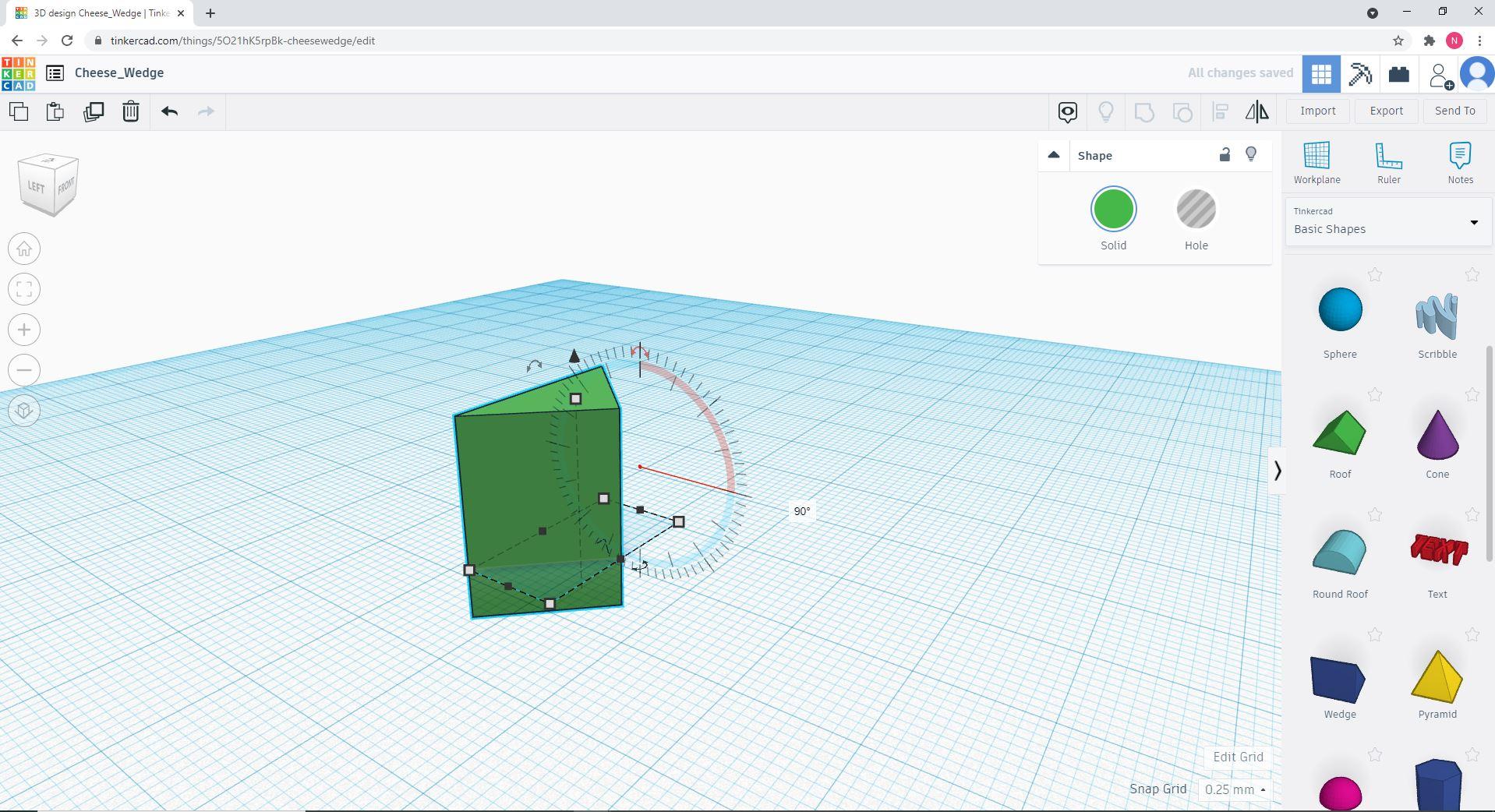Select the Workplane tool
Viewport: 1495px width, 812px height.
pos(1317,163)
